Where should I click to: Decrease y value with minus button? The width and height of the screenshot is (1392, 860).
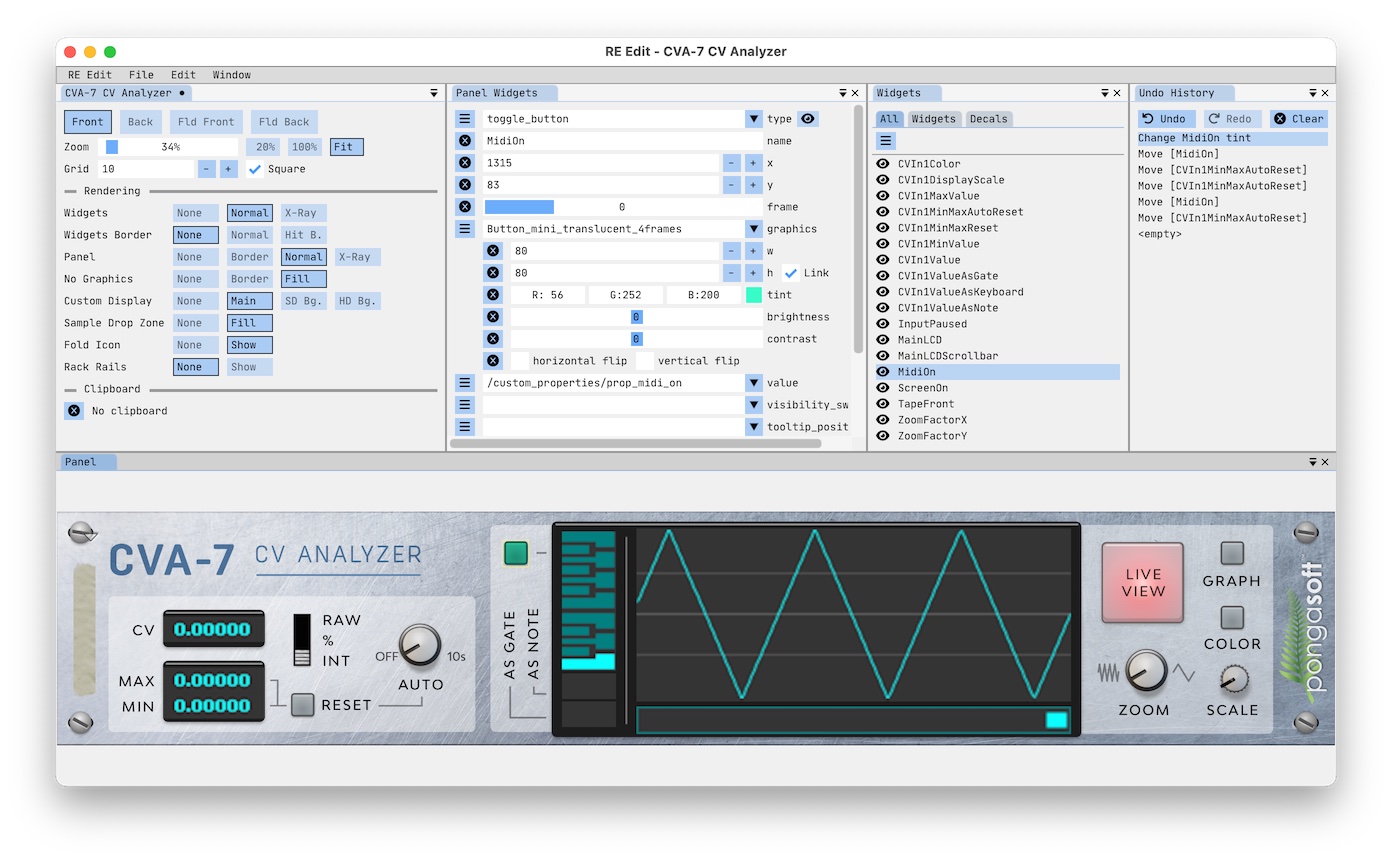731,185
